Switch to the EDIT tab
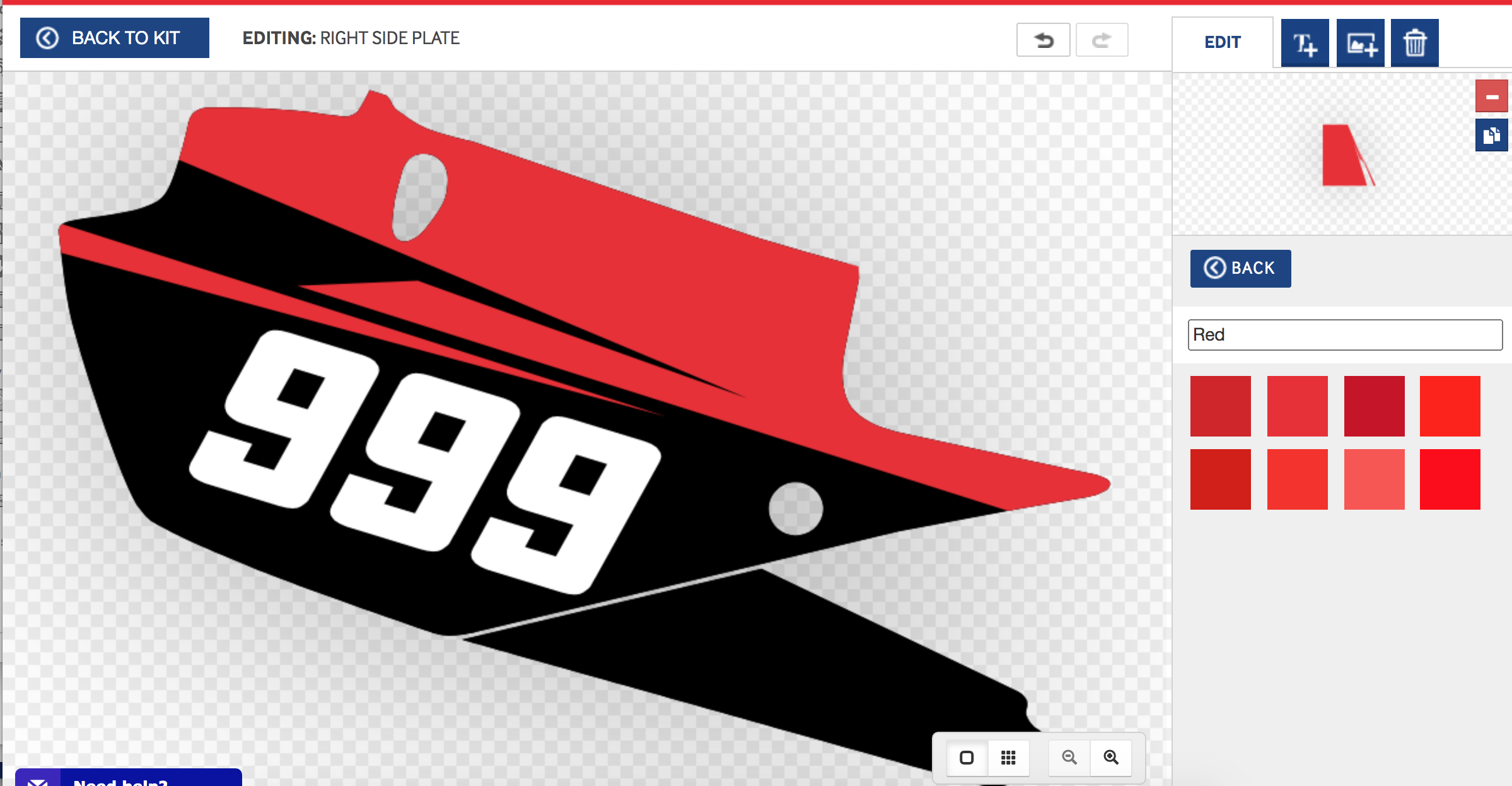Viewport: 1512px width, 786px height. [1222, 42]
